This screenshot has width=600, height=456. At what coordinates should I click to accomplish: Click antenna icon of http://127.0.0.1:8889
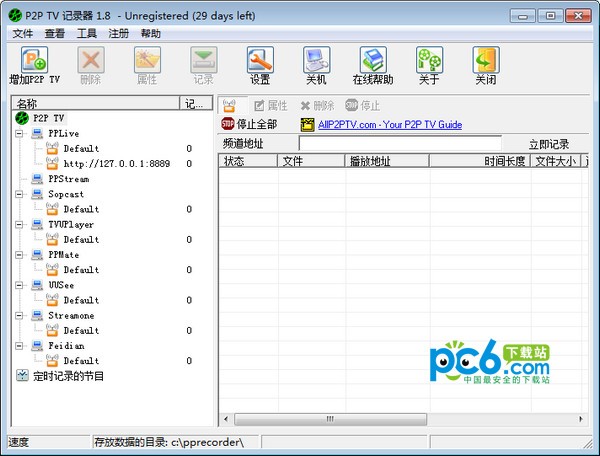tap(52, 163)
